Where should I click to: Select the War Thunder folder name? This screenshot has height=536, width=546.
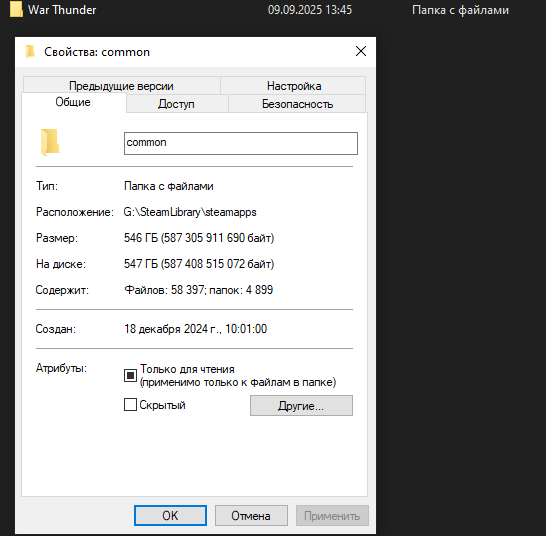(62, 10)
